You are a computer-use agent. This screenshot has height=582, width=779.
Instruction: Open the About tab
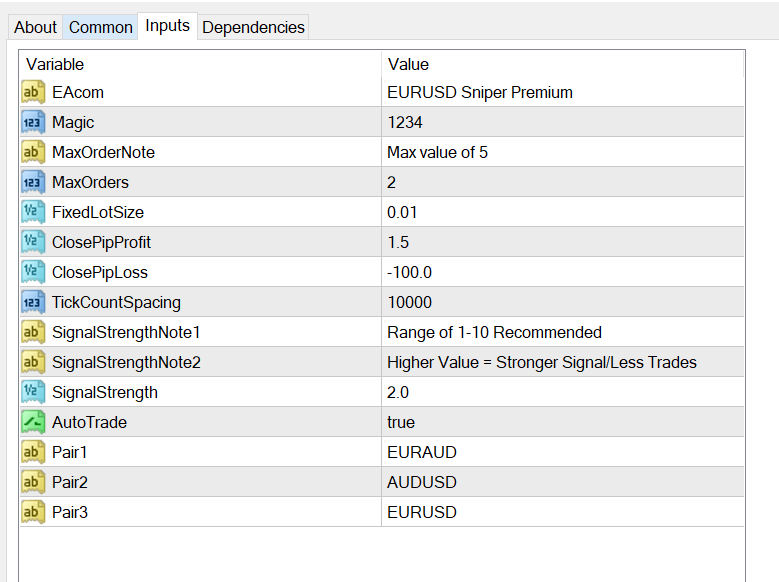pos(35,27)
